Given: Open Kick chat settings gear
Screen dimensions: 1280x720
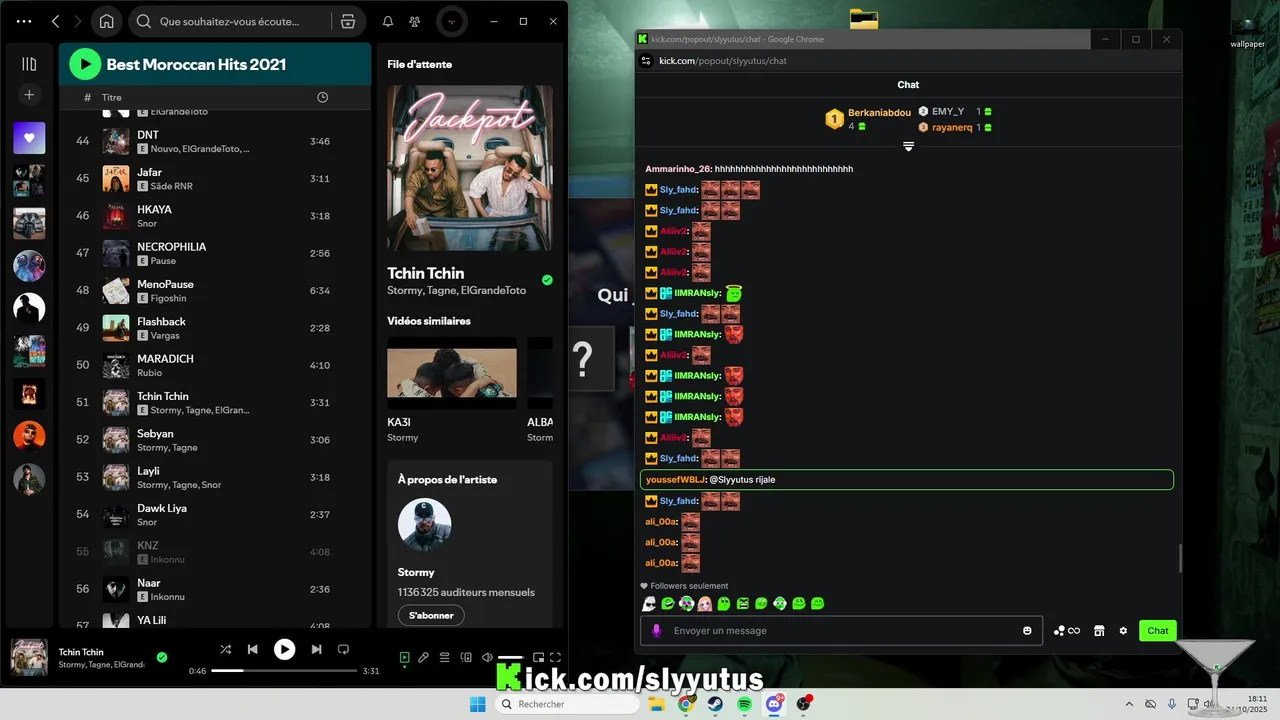Looking at the screenshot, I should 1123,631.
